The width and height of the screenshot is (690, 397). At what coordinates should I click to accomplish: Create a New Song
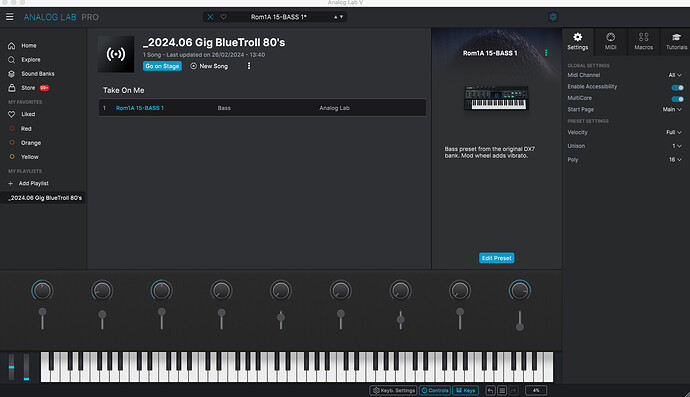click(209, 66)
